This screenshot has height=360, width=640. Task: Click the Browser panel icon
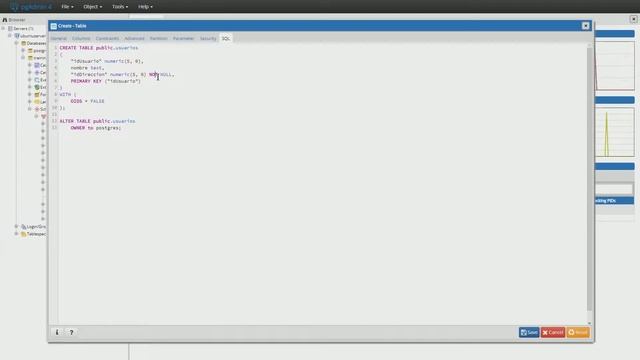point(5,20)
